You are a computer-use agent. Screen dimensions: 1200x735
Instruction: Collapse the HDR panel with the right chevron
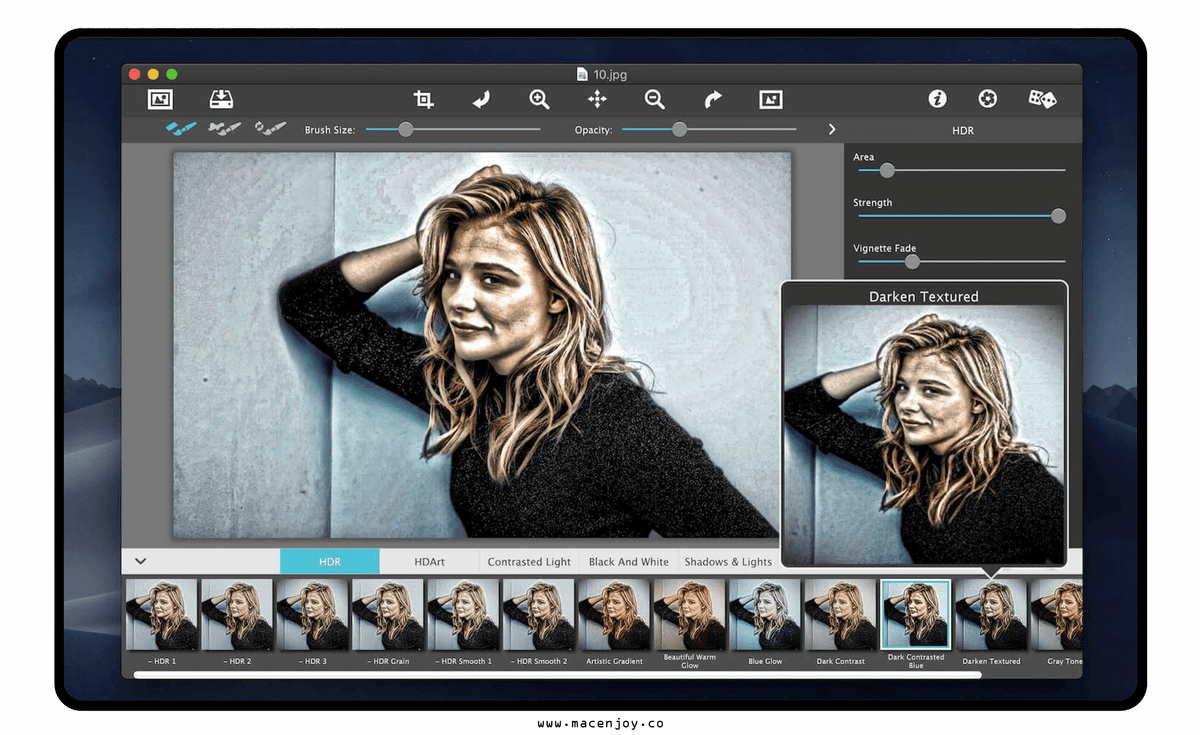point(831,130)
